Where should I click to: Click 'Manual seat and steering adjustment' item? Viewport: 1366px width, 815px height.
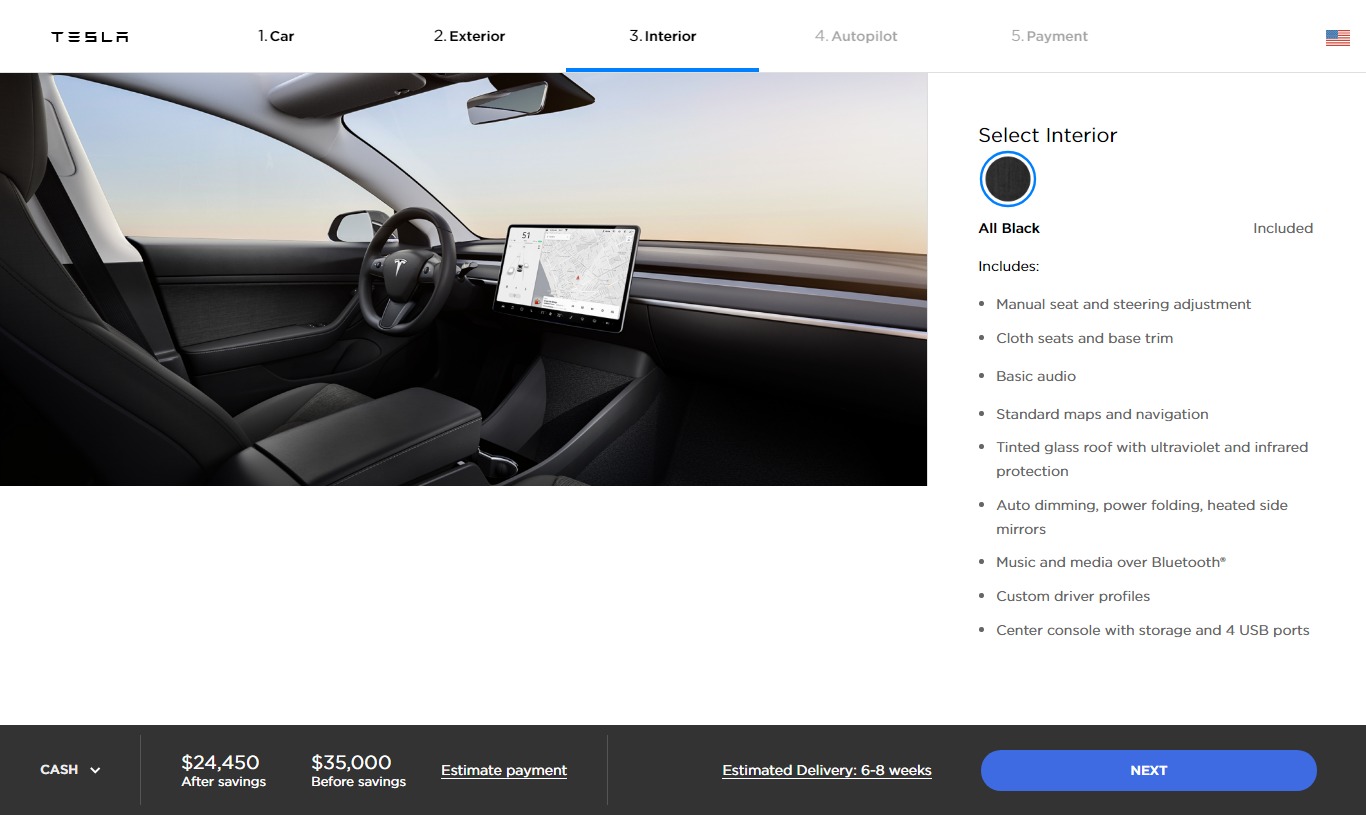tap(1123, 304)
